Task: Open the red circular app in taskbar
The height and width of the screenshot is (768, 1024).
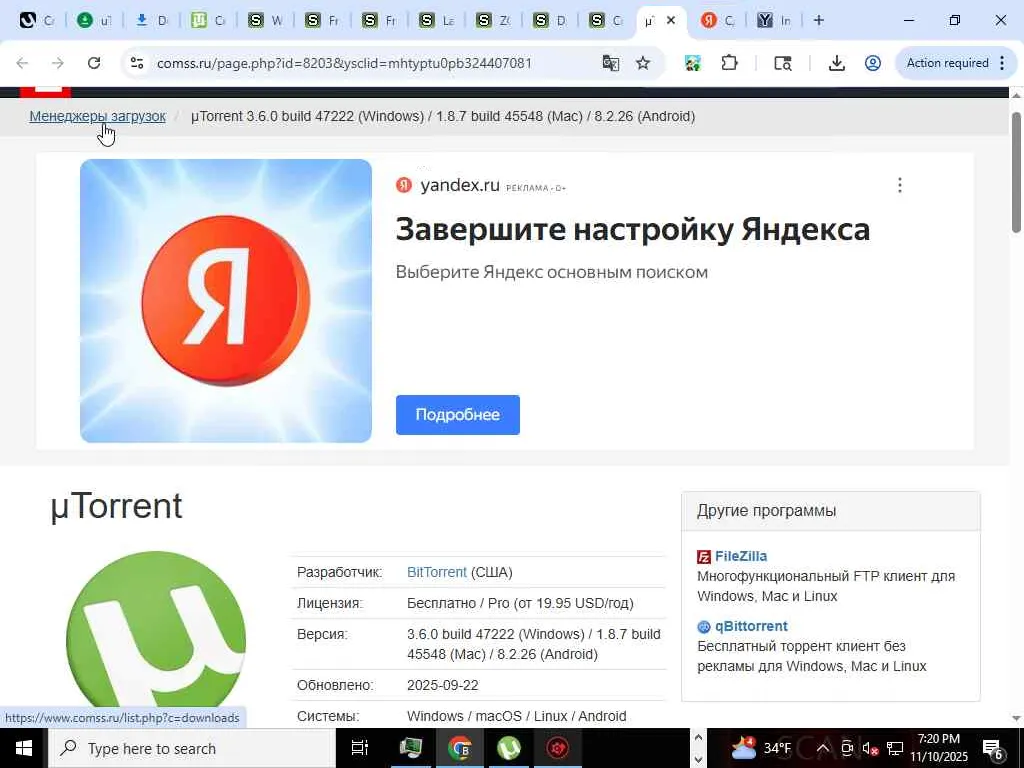Action: click(558, 748)
